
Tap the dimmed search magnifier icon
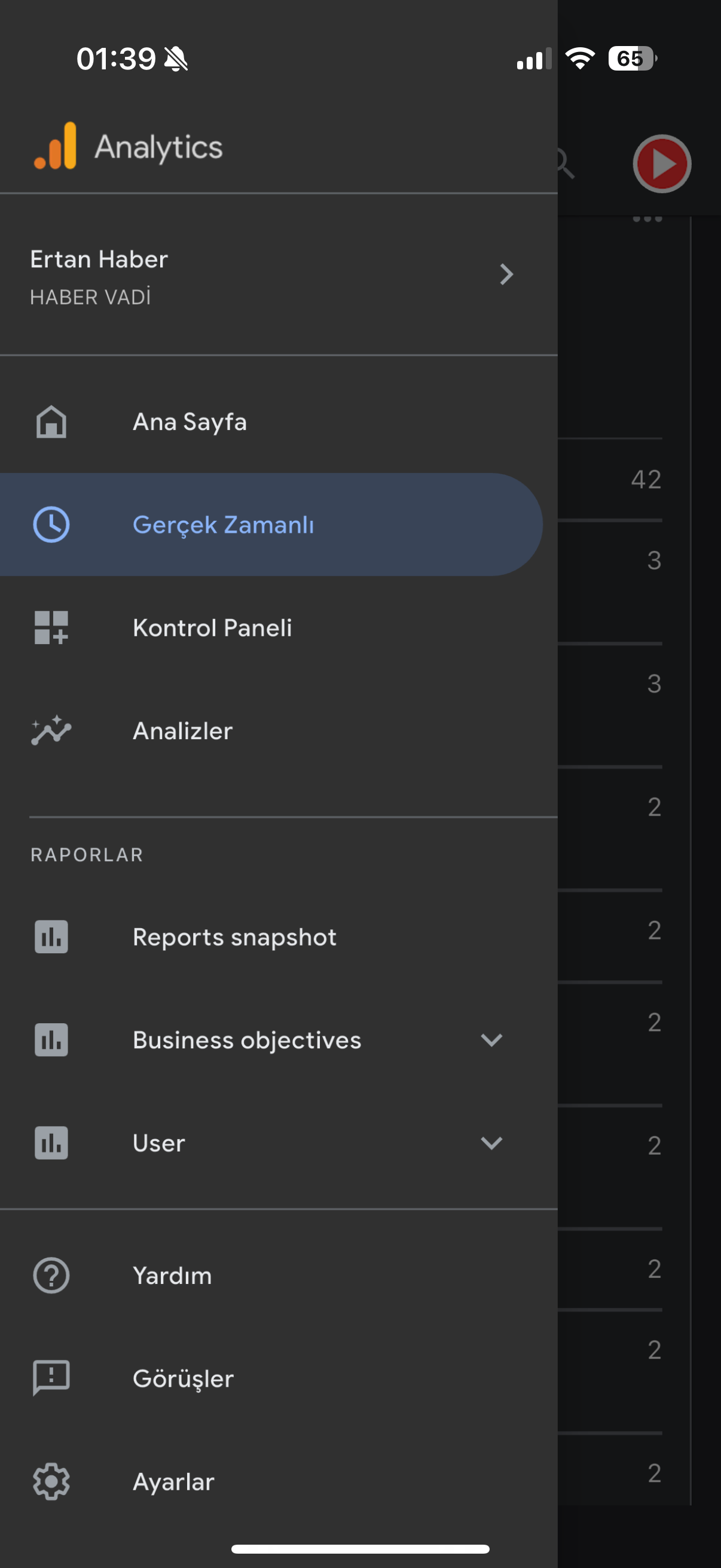click(566, 164)
